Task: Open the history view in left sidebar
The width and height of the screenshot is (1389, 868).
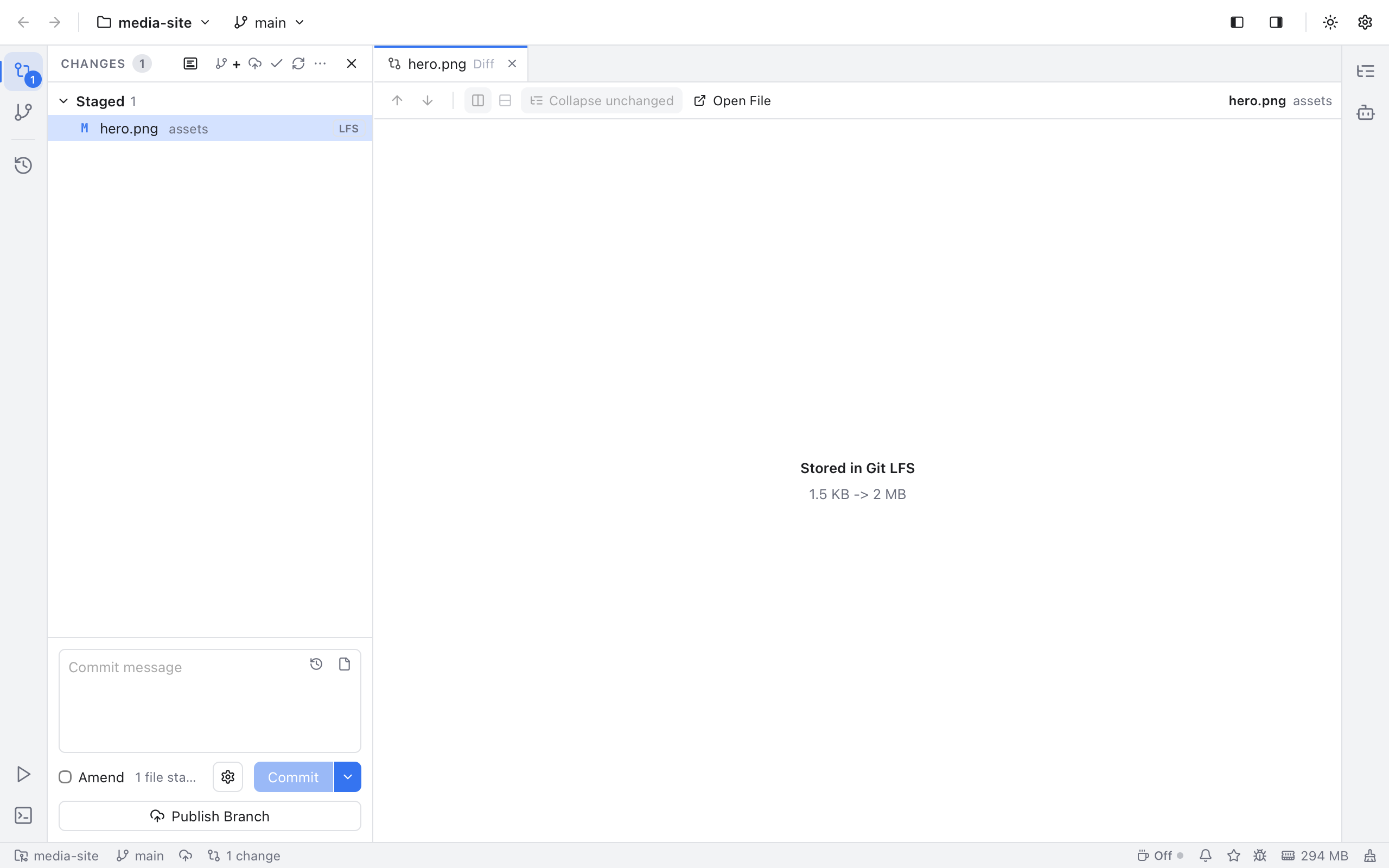Action: 23,165
